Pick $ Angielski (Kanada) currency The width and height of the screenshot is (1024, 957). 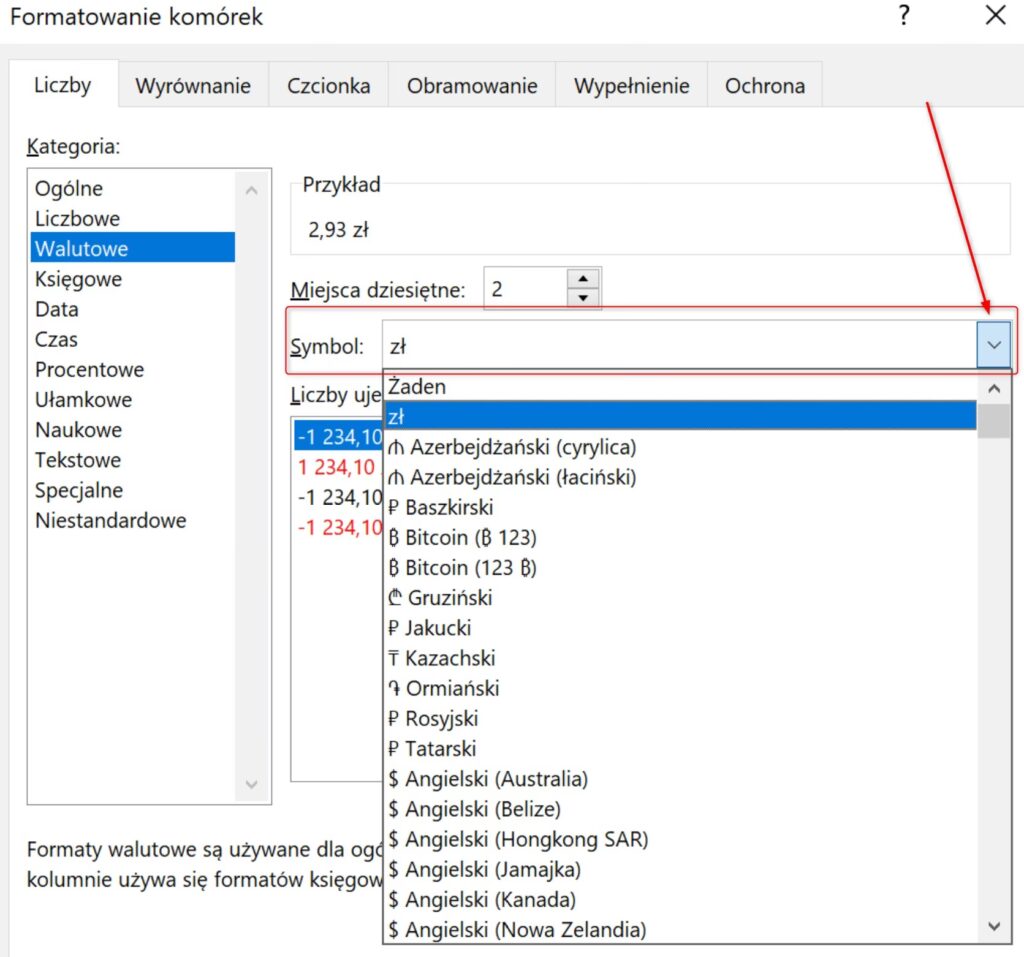482,899
